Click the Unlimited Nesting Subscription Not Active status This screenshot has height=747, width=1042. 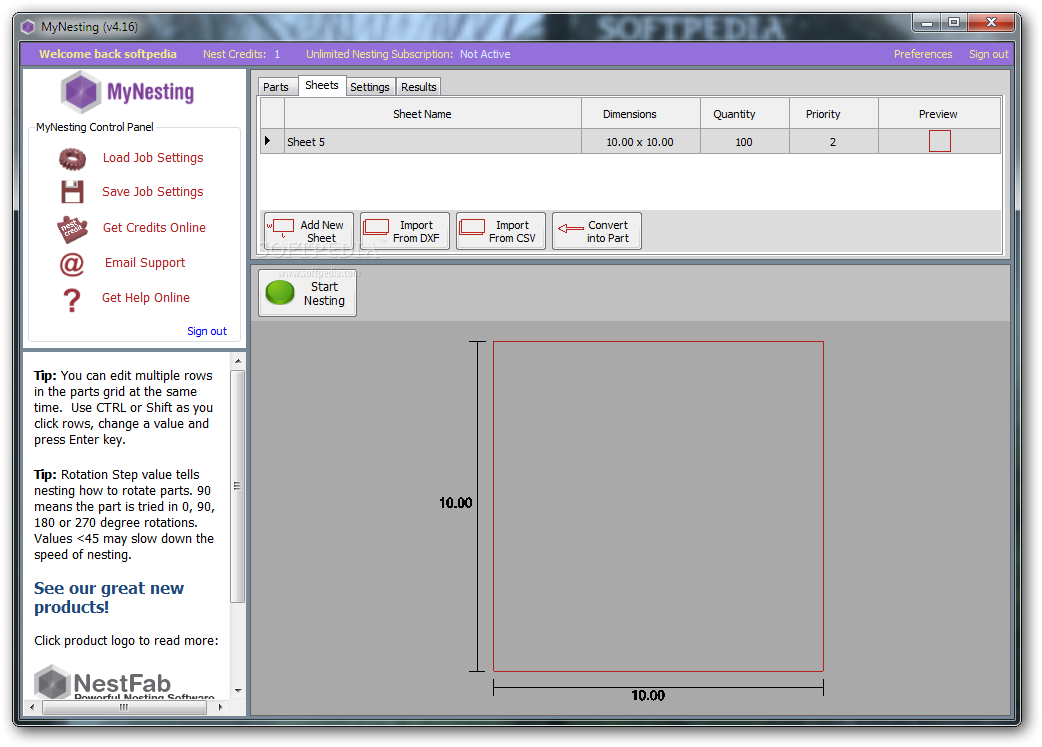click(x=408, y=54)
